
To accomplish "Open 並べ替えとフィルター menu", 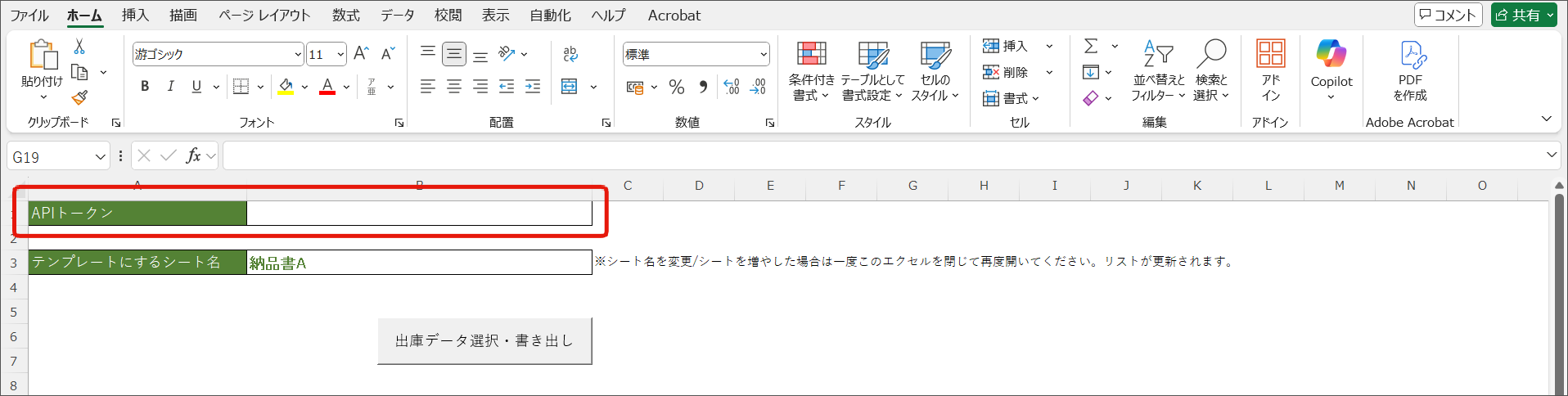I will [1158, 71].
